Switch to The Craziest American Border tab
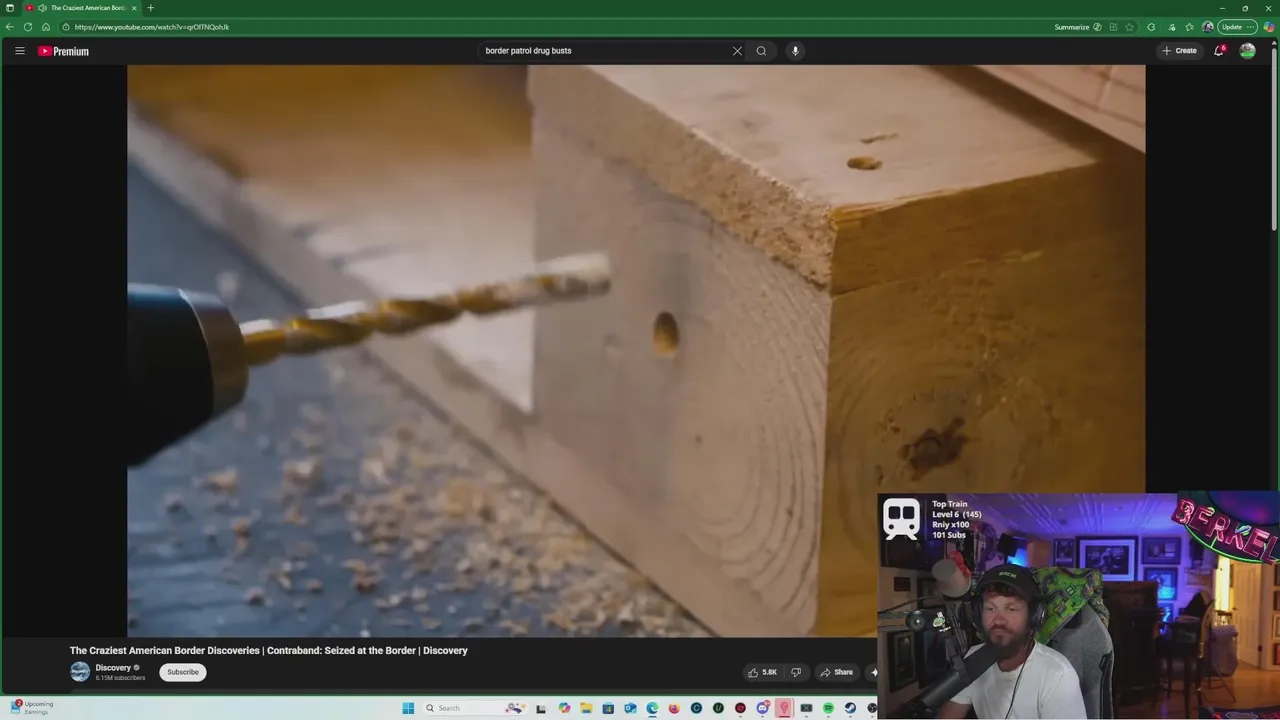This screenshot has height=720, width=1280. [x=81, y=8]
